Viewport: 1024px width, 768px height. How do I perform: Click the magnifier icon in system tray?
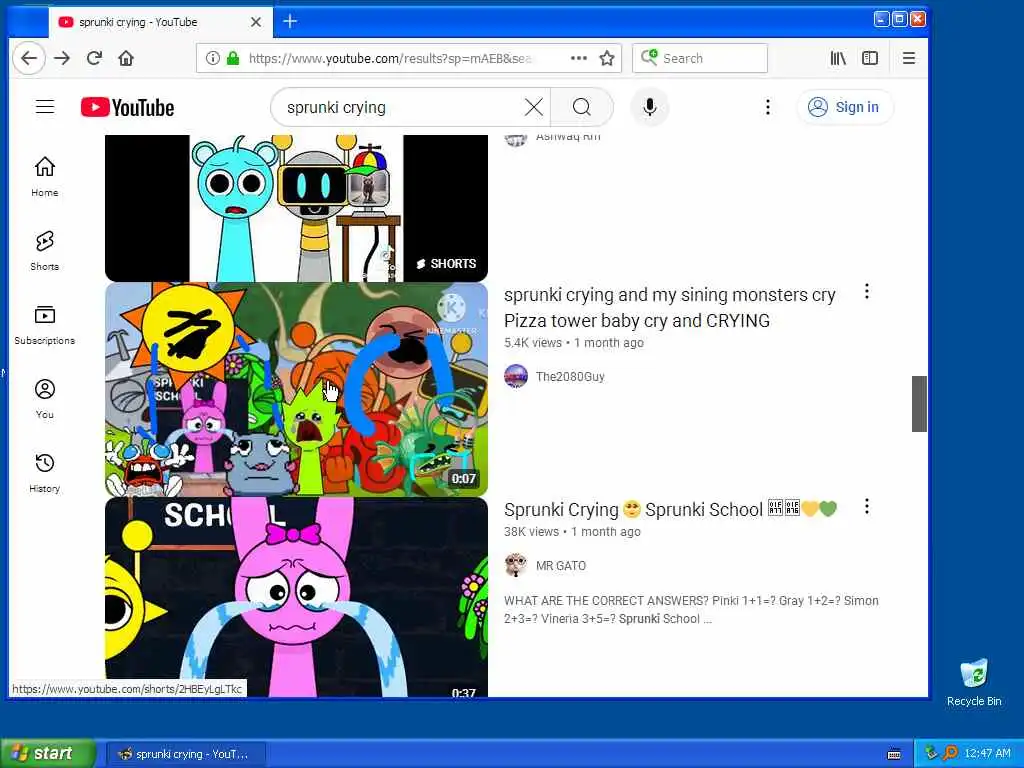pos(950,754)
